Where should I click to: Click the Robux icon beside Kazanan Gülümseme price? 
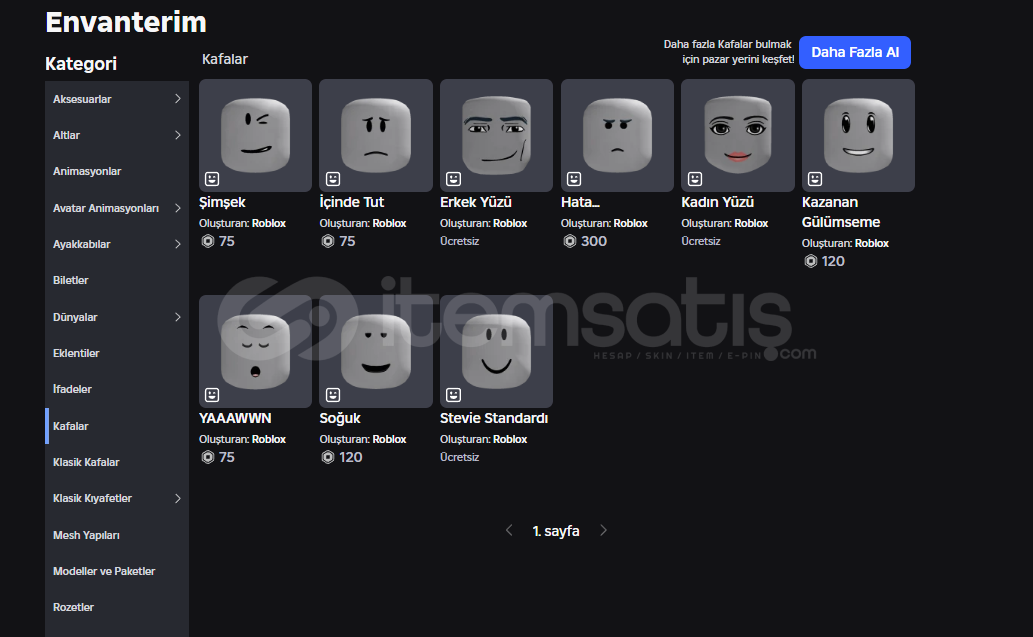[x=811, y=262]
